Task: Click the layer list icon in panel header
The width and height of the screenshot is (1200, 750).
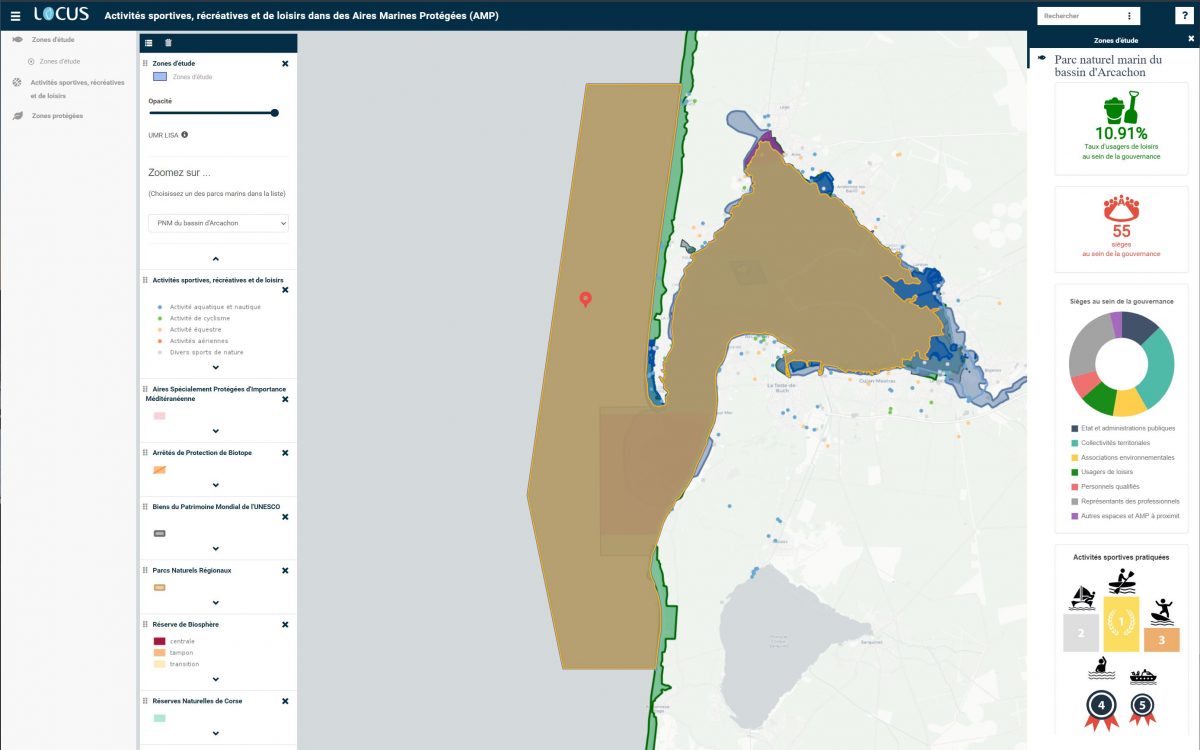Action: [149, 42]
